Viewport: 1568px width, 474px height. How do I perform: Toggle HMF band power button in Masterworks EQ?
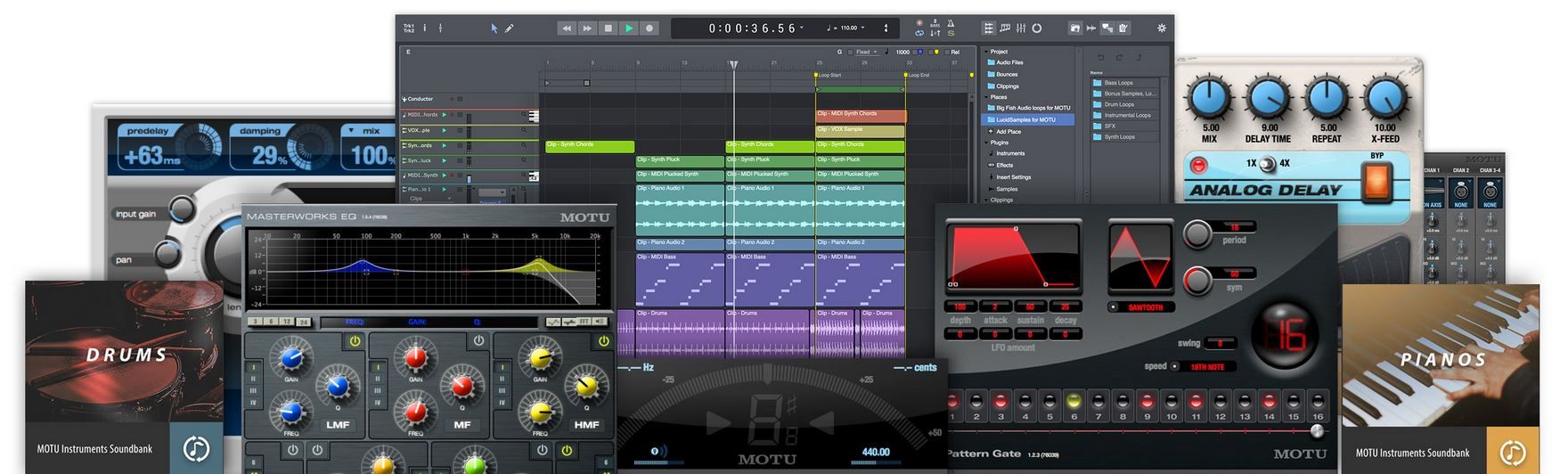click(603, 341)
